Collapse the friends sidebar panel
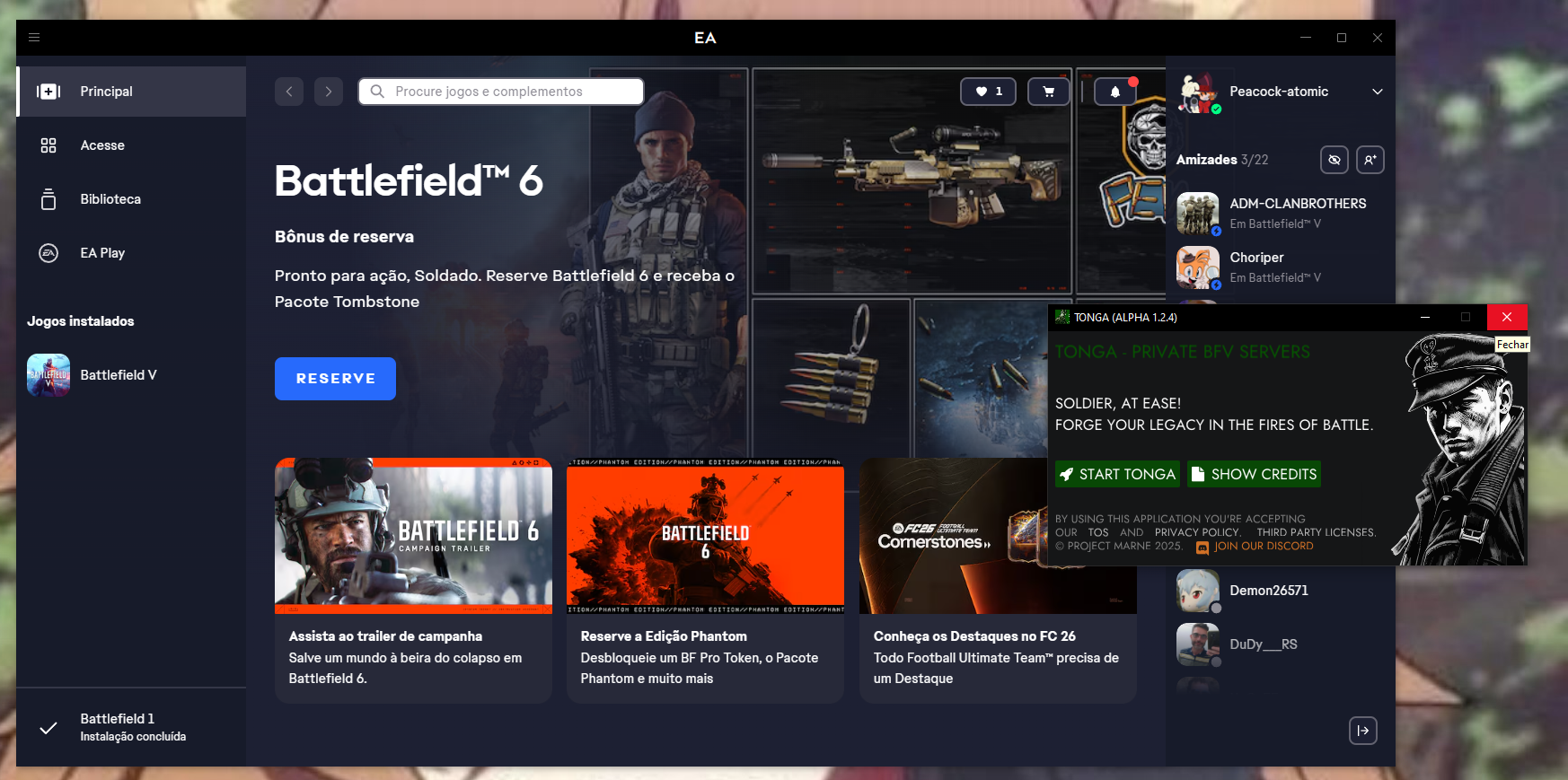Image resolution: width=1568 pixels, height=780 pixels. (x=1362, y=731)
